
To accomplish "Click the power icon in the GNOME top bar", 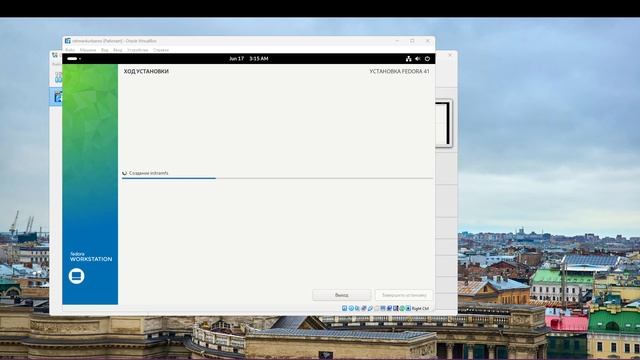I will click(427, 59).
